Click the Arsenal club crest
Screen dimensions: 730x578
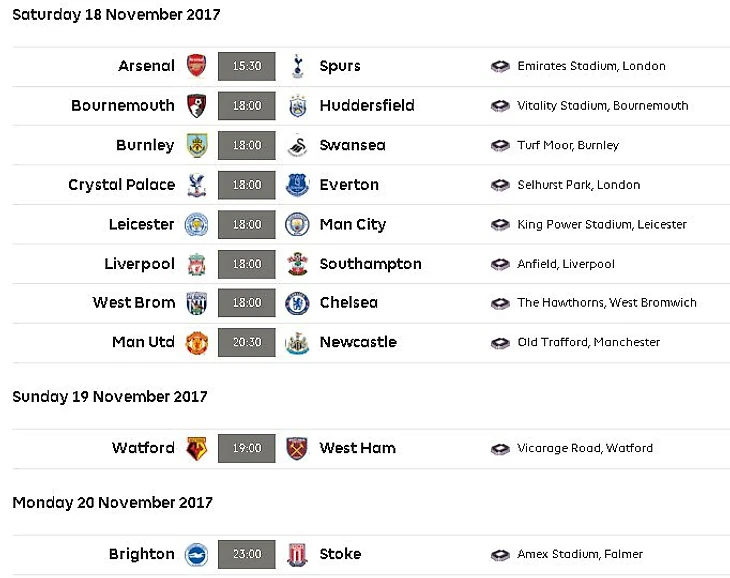pos(196,66)
